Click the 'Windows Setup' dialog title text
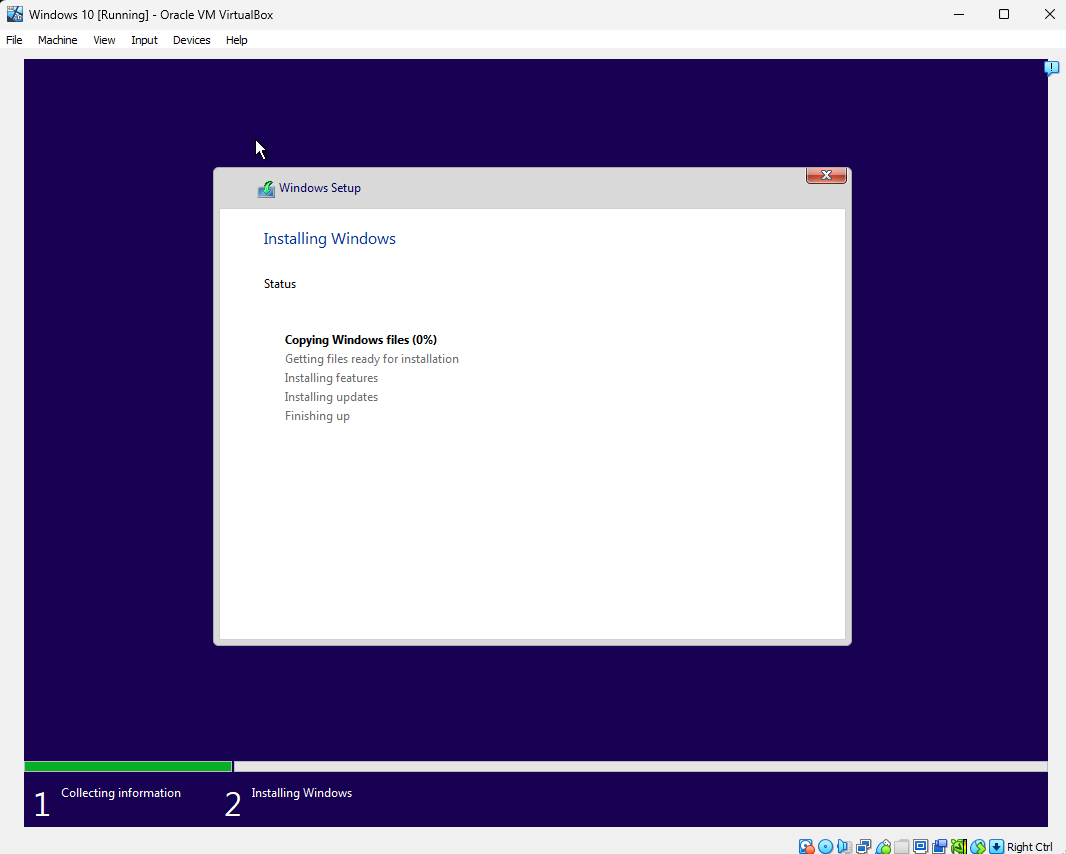 (320, 188)
